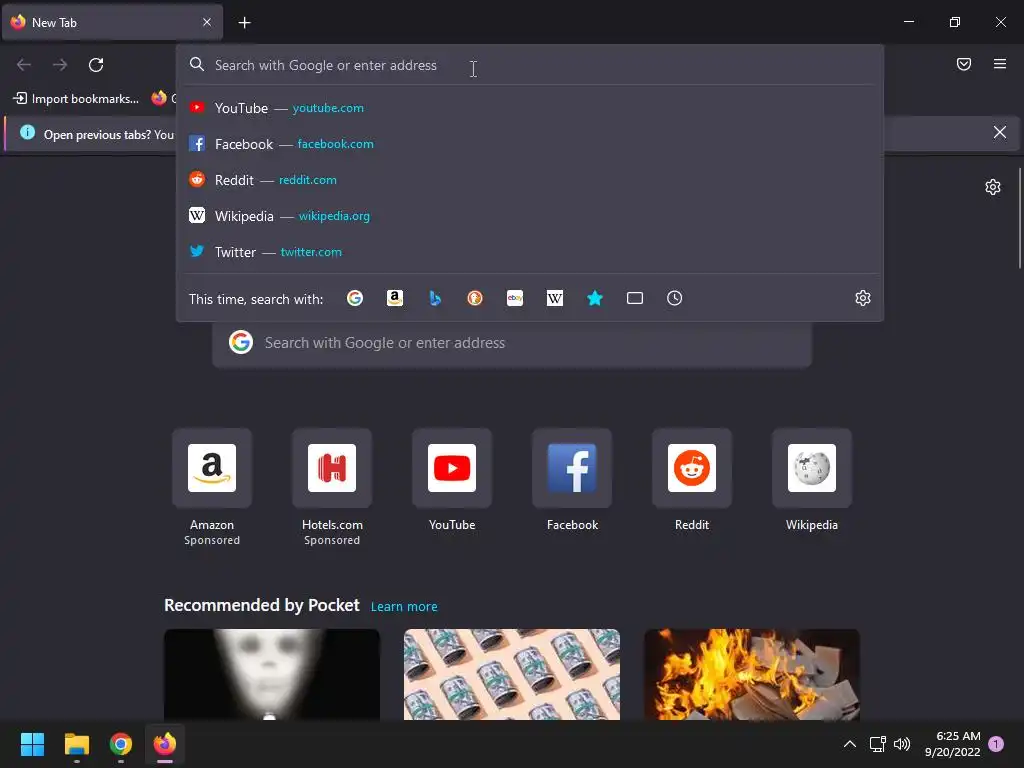Search history using the clock icon
The height and width of the screenshot is (768, 1024).
point(675,298)
